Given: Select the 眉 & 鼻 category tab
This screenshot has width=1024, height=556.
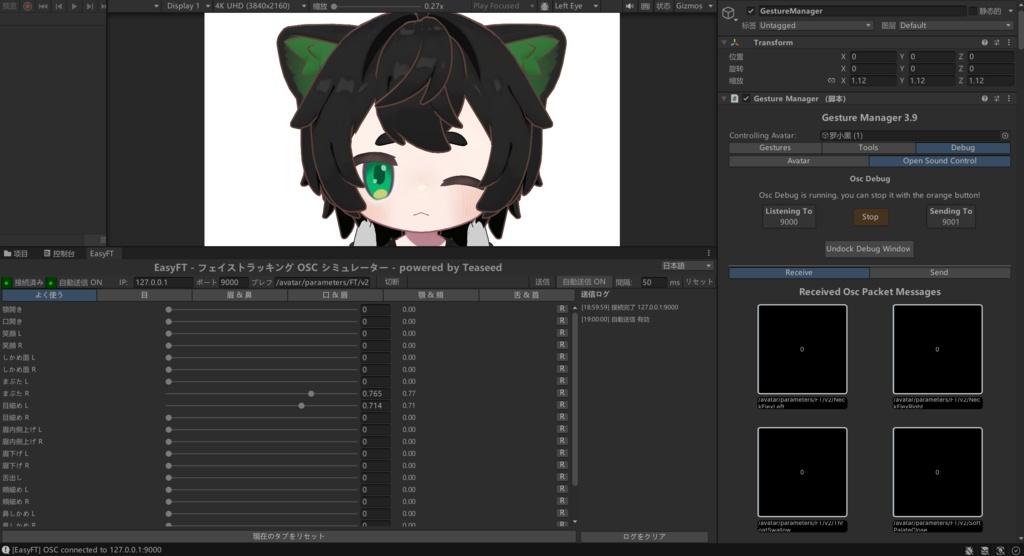Looking at the screenshot, I should (239, 295).
